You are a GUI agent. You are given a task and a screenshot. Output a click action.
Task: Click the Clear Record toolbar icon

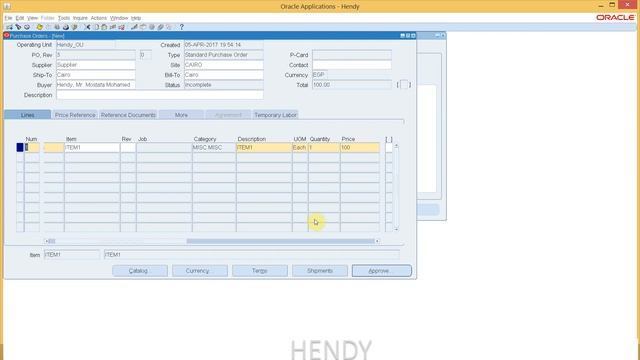[113, 27]
